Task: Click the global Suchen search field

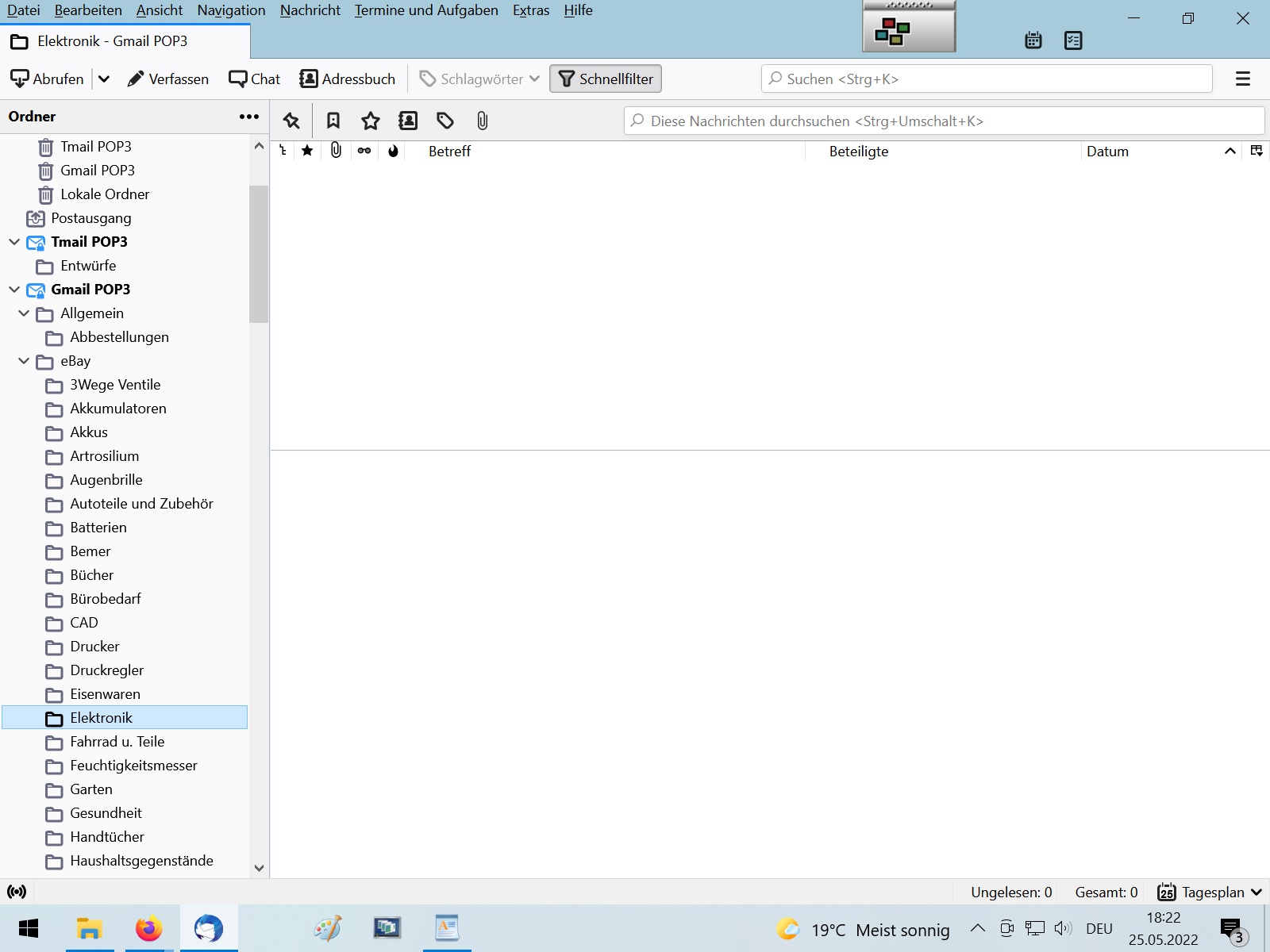Action: [x=987, y=79]
